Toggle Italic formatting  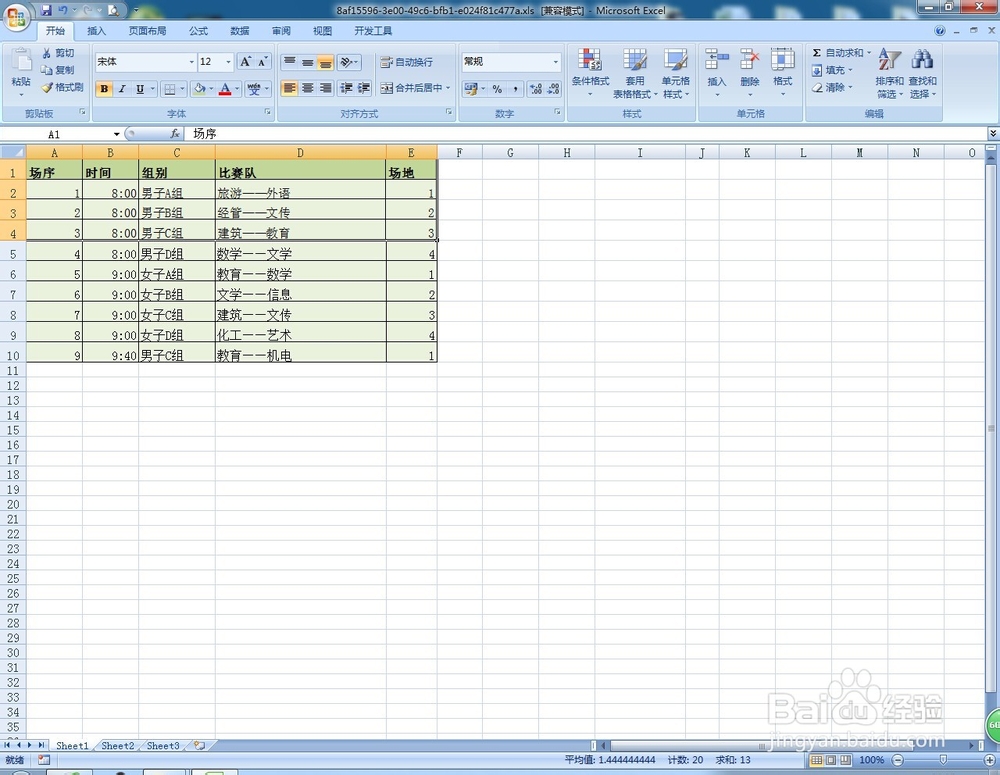pyautogui.click(x=122, y=89)
